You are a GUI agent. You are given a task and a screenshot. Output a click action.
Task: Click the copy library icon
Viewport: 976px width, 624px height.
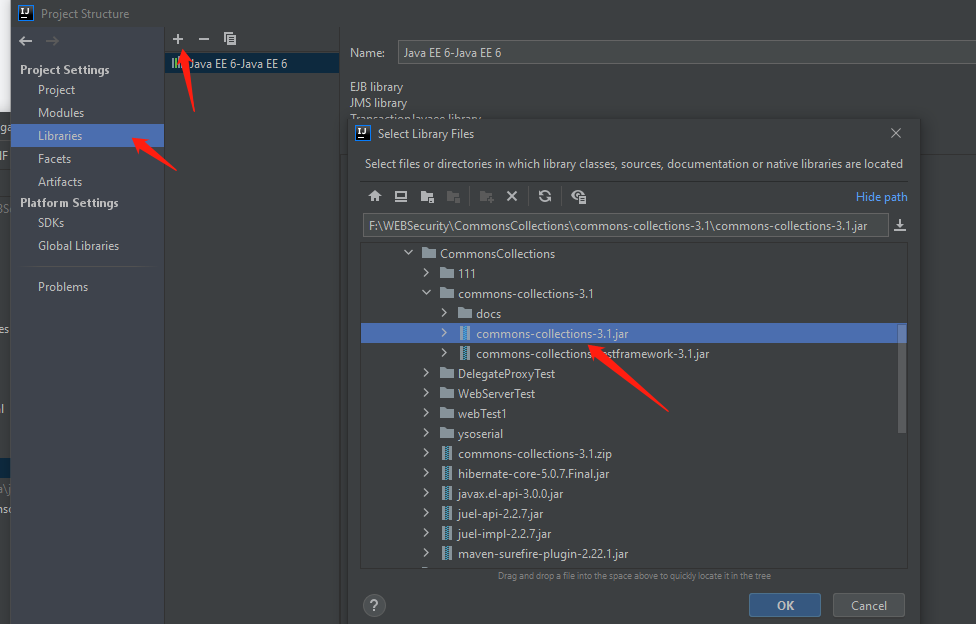click(x=230, y=39)
